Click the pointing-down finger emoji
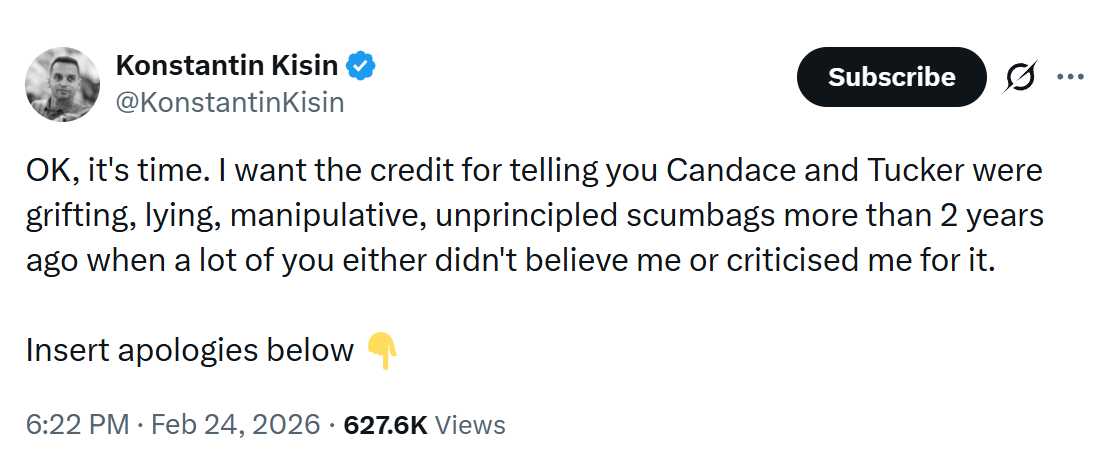Screen dimensions: 1111x467 click(382, 350)
